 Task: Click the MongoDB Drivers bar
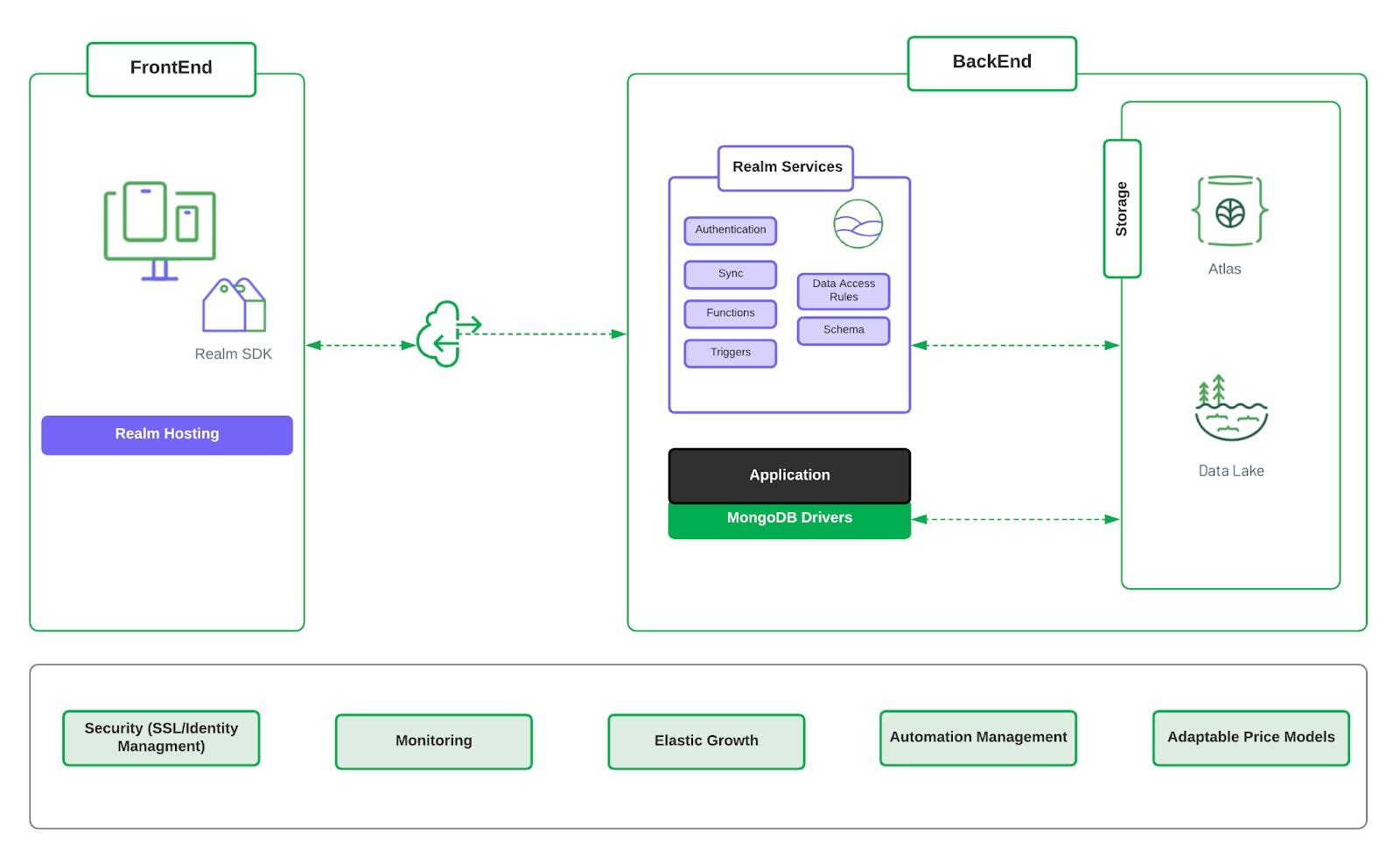coord(788,518)
